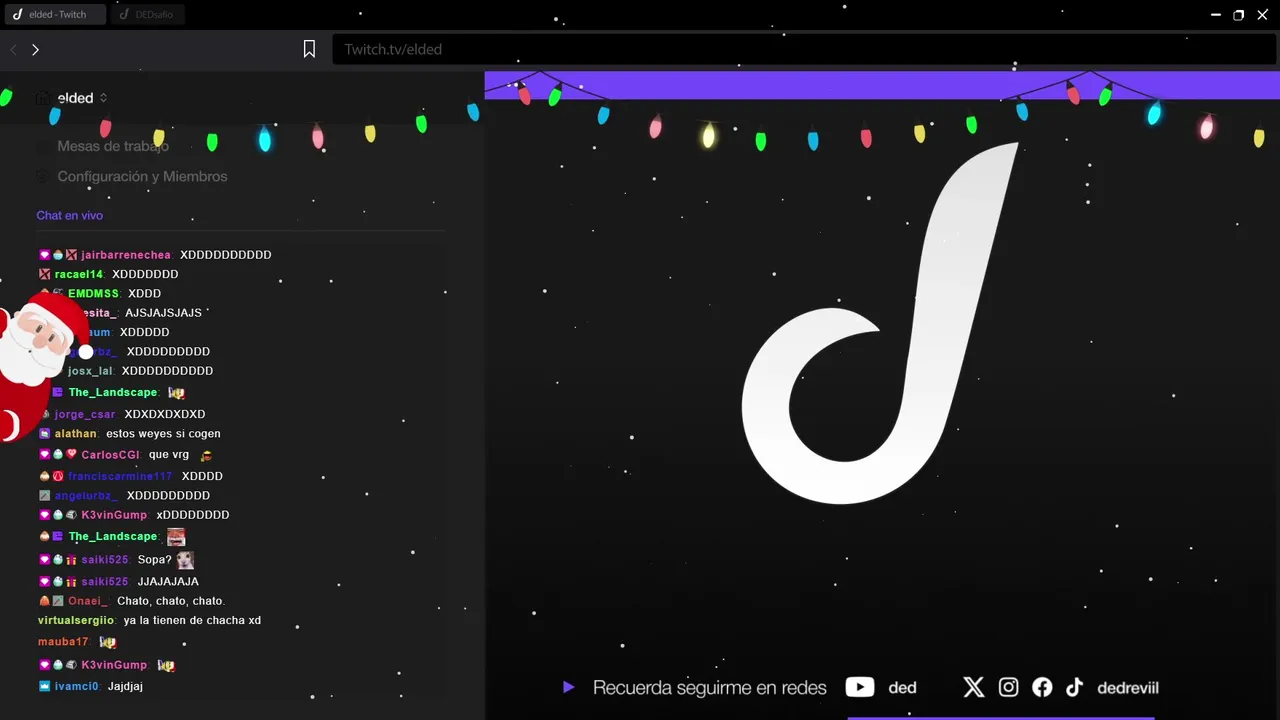Click the logo icon in elded - Twitch tab

17,14
